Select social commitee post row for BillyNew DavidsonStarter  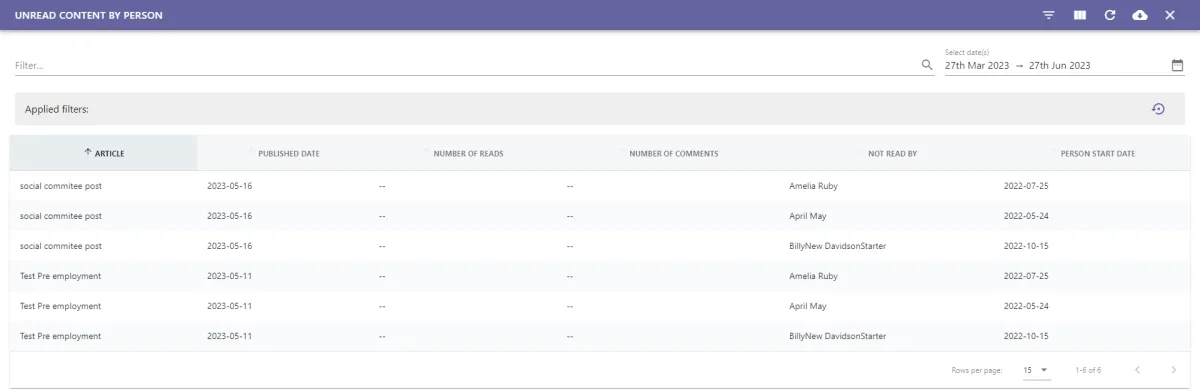(x=600, y=246)
